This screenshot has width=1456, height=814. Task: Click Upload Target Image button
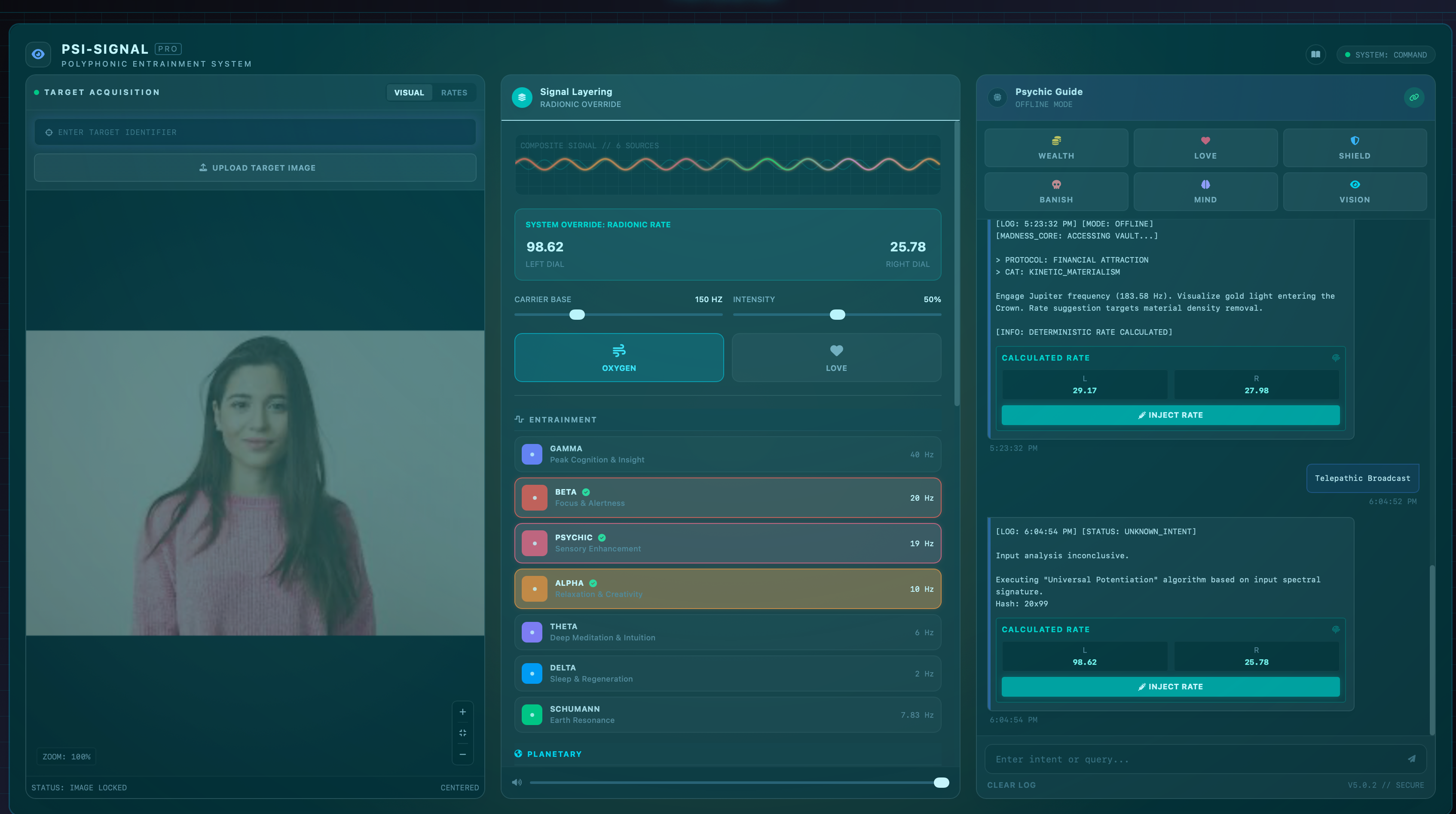pos(255,168)
